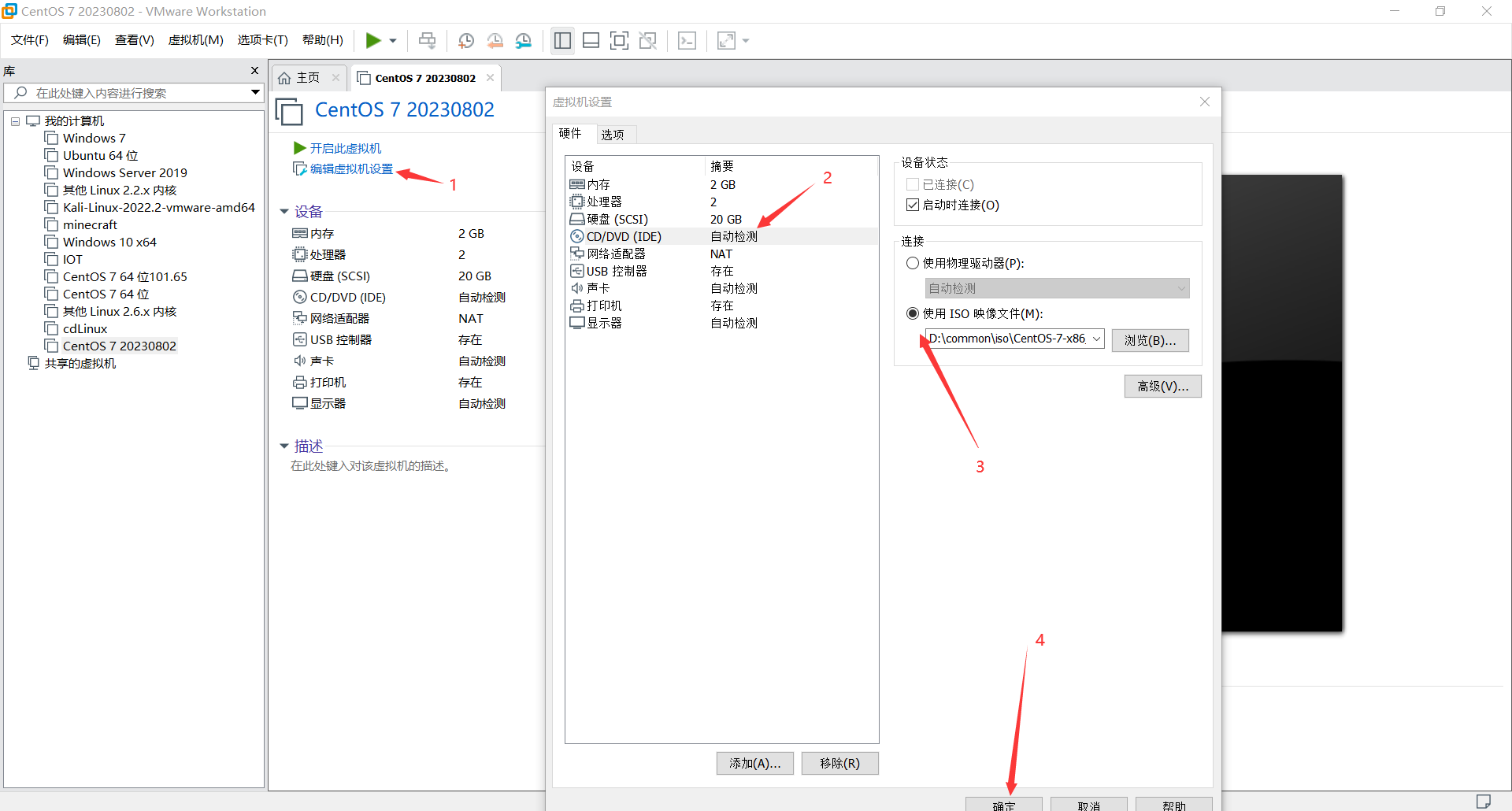
Task: Click the 编辑虚拟机设置 link
Action: click(x=351, y=168)
